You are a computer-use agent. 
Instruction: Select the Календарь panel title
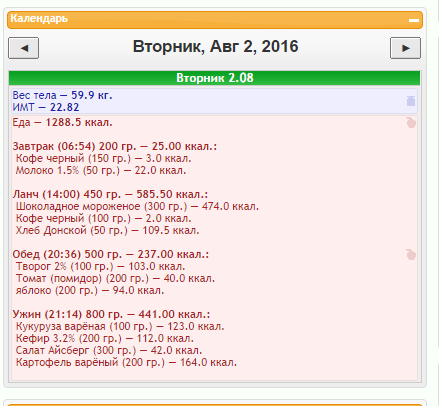39,18
